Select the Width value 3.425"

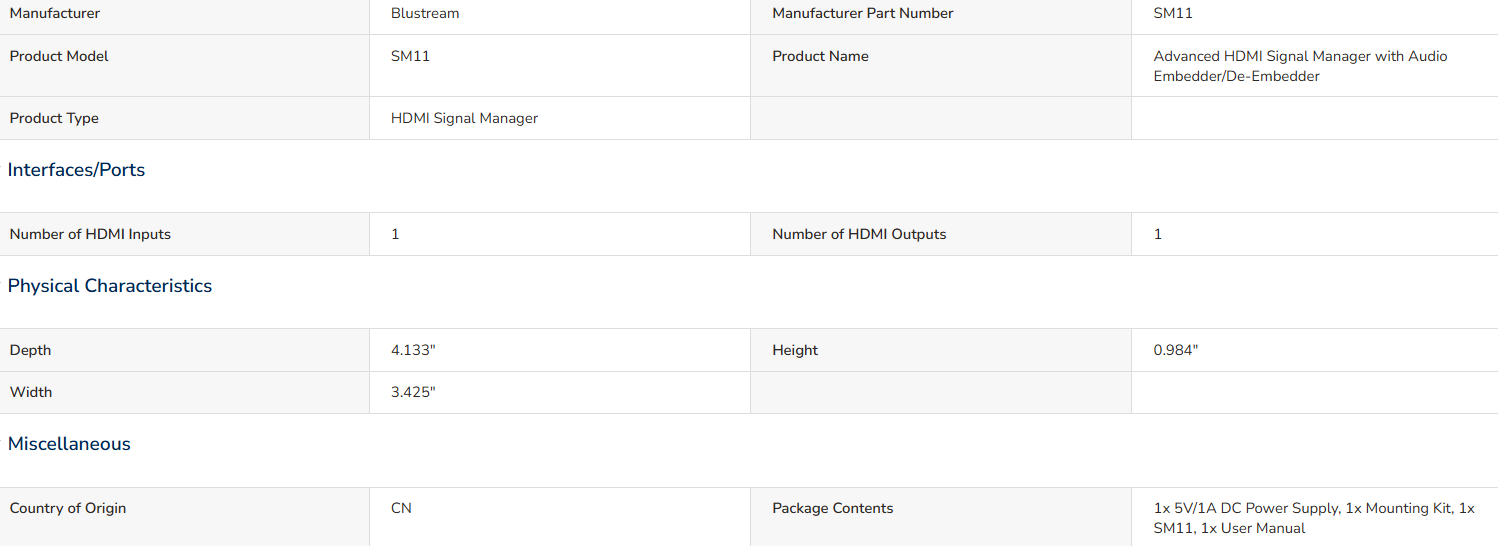[413, 392]
